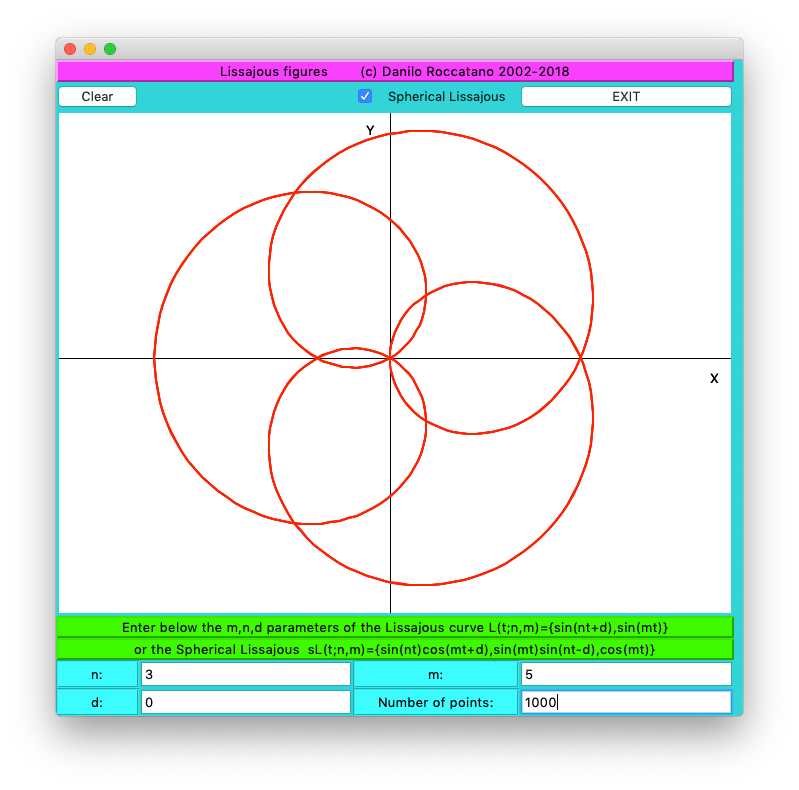Click the green Spherical Lissajous formula label

pyautogui.click(x=395, y=649)
